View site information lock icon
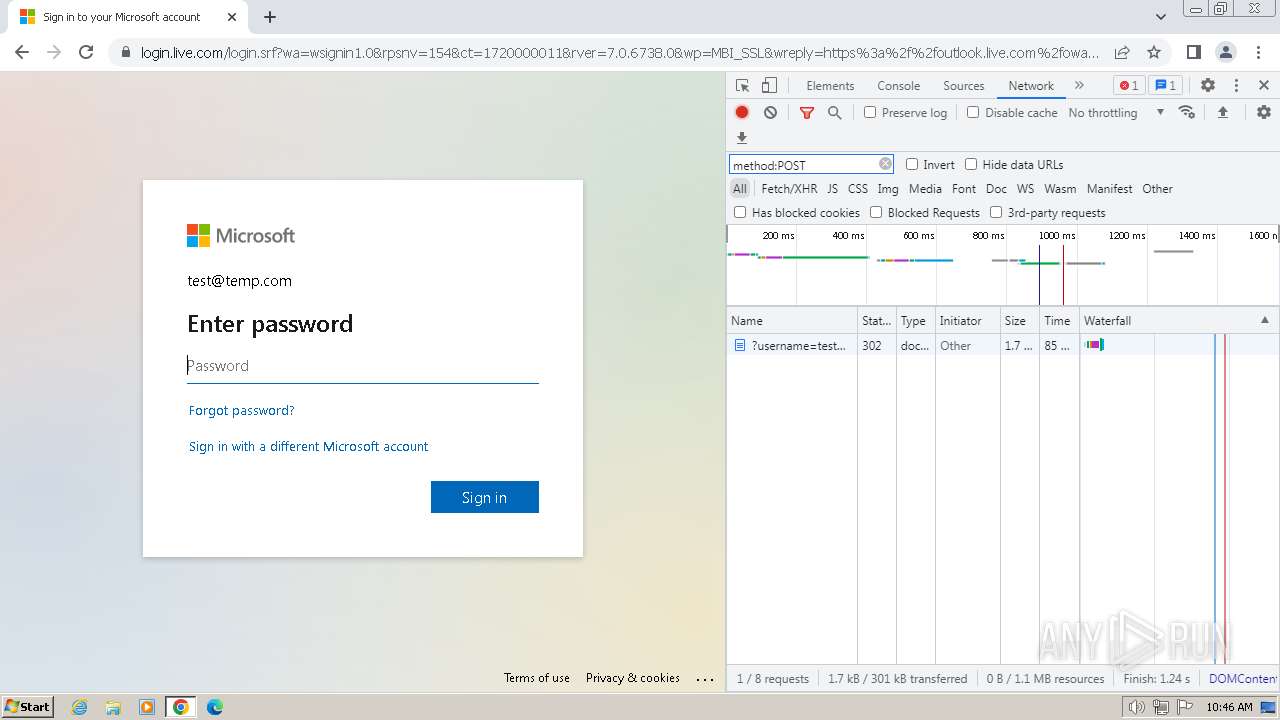This screenshot has height=720, width=1280. pos(125,52)
